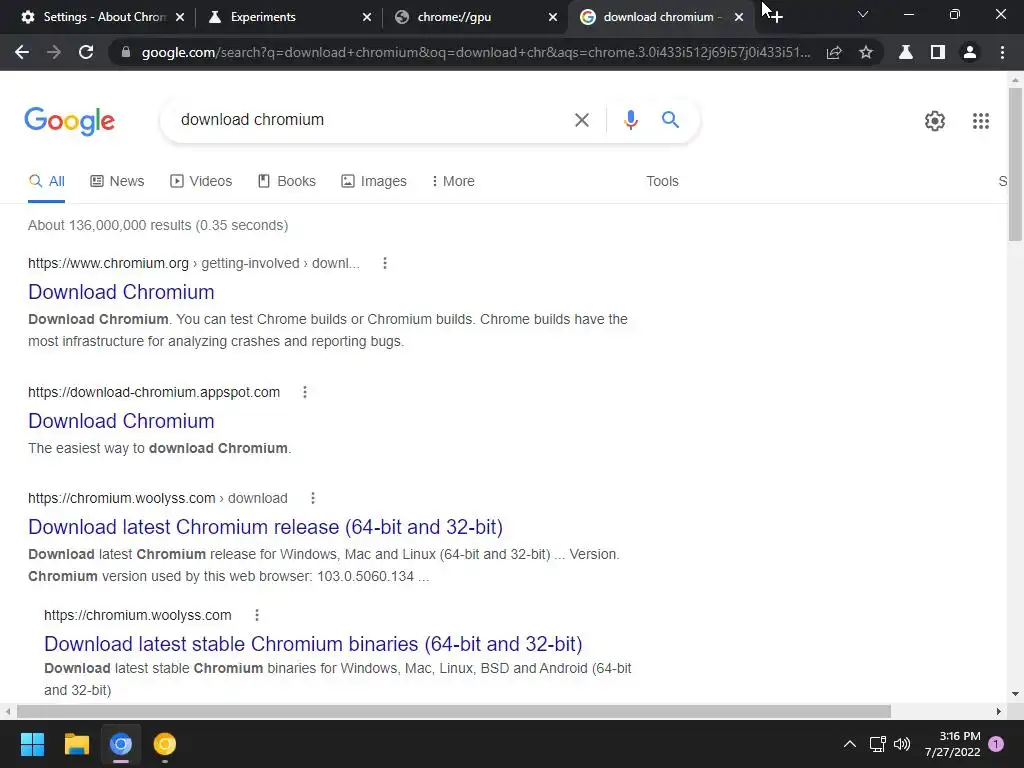
Task: Open Download latest stable Chromium binaries link
Action: (x=313, y=644)
